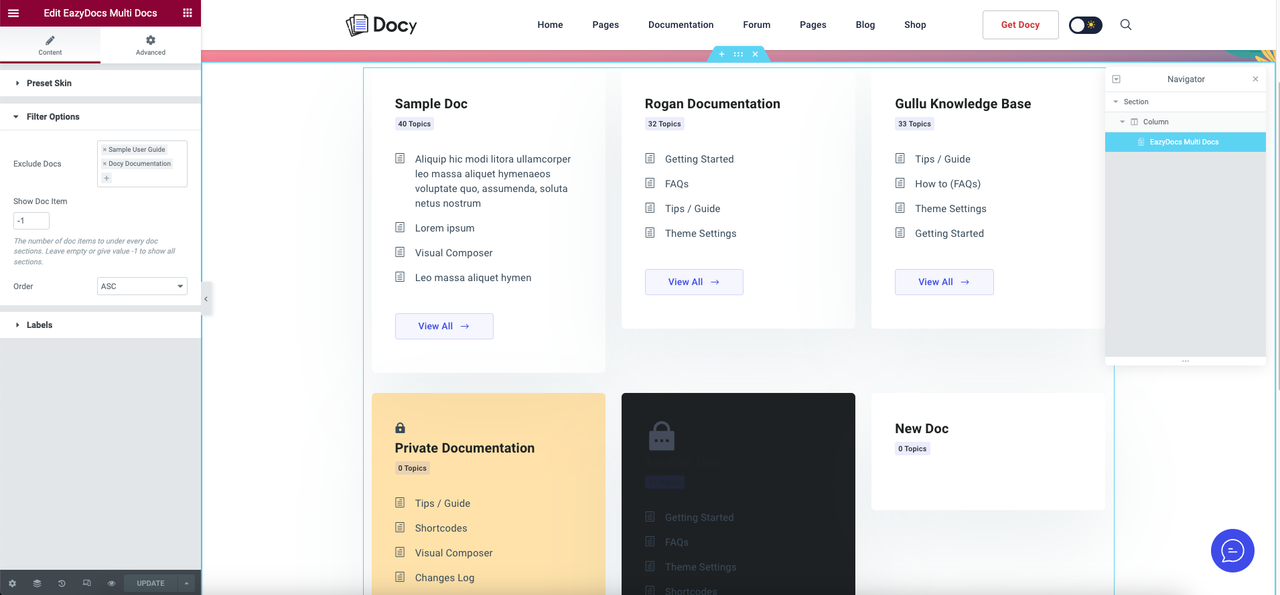Preview changes with the eye icon
This screenshot has height=595, width=1280.
pyautogui.click(x=112, y=583)
